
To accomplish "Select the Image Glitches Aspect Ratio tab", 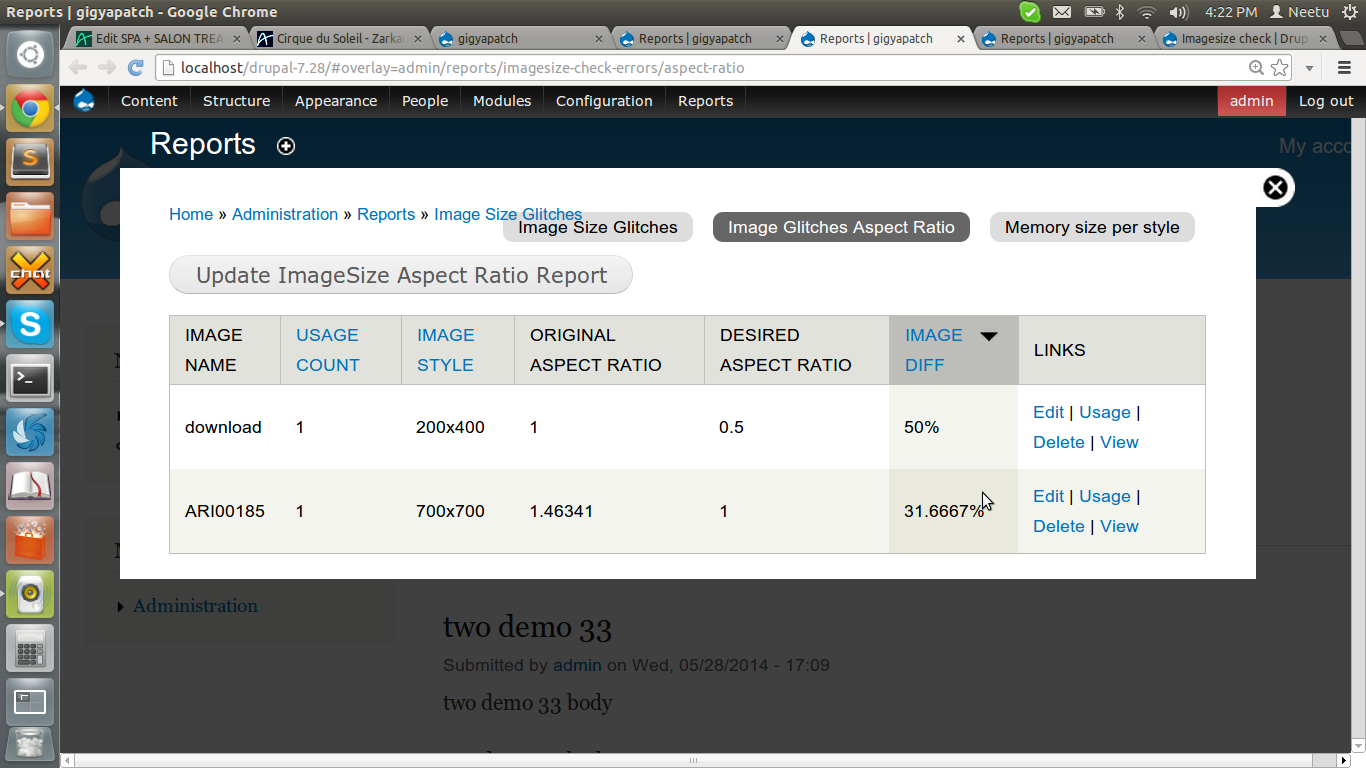I will (x=841, y=228).
